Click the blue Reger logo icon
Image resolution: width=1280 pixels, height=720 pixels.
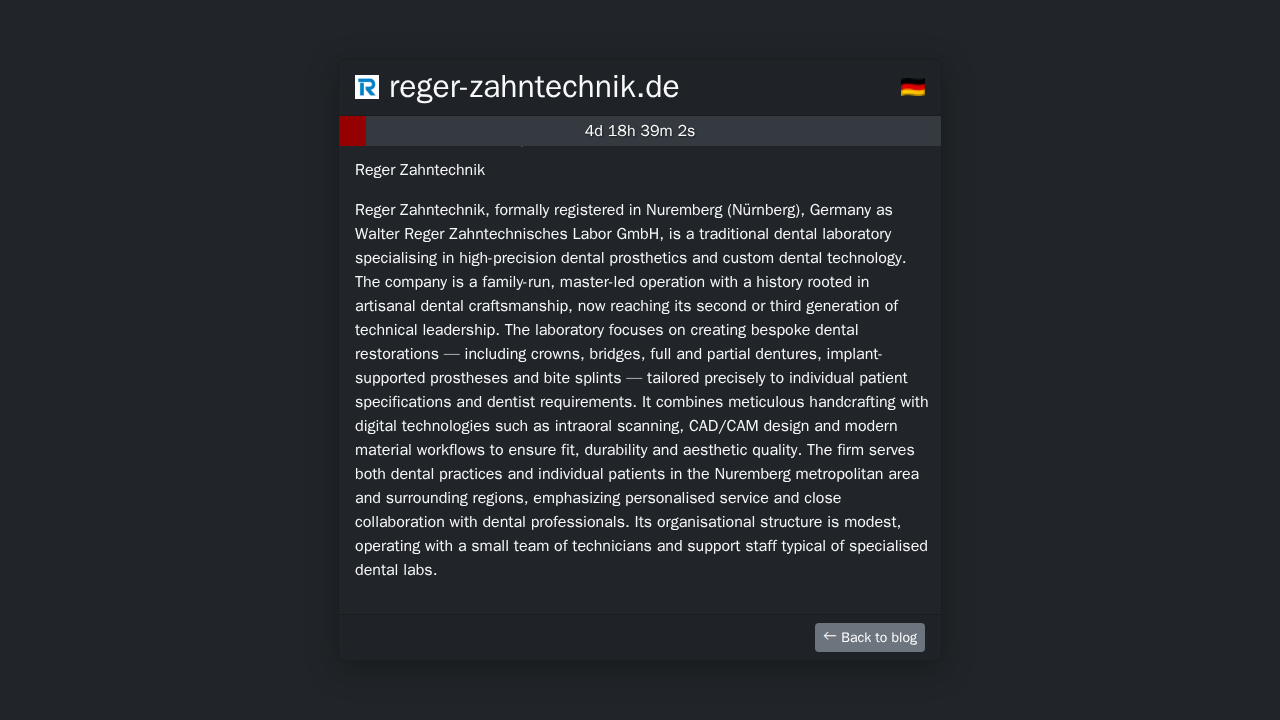[x=367, y=87]
